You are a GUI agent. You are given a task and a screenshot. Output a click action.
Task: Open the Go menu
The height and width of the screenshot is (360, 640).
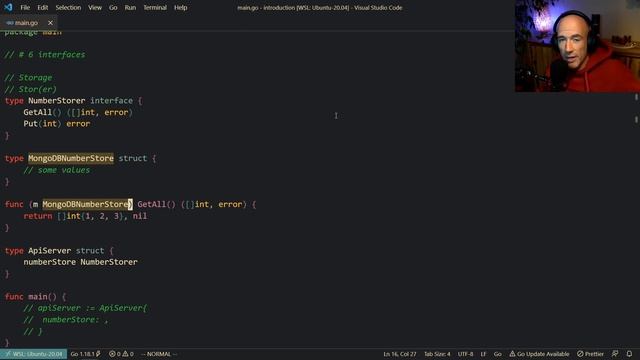pos(113,7)
